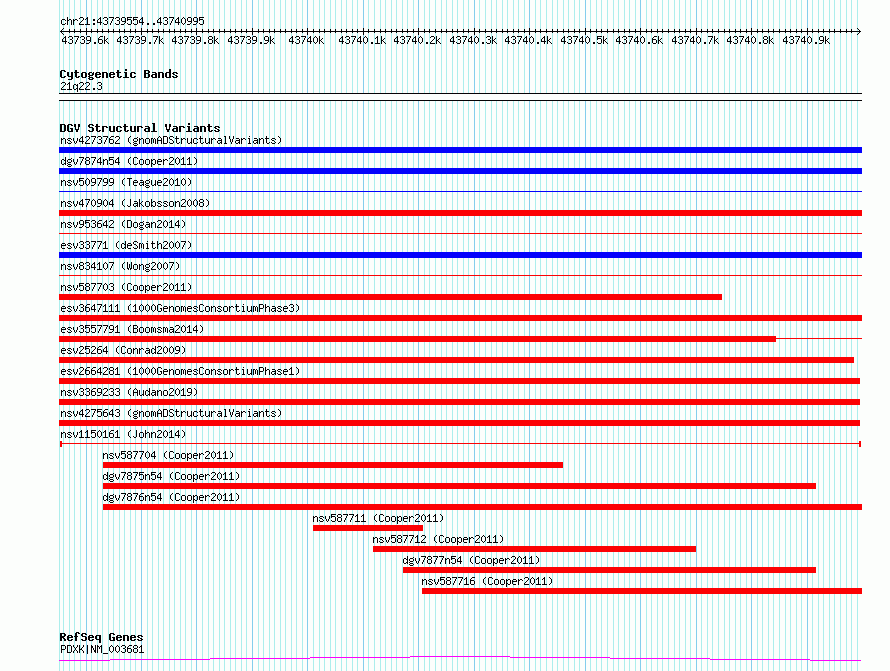Click the 43739.6k ruler position
The height and width of the screenshot is (671, 890).
point(85,40)
